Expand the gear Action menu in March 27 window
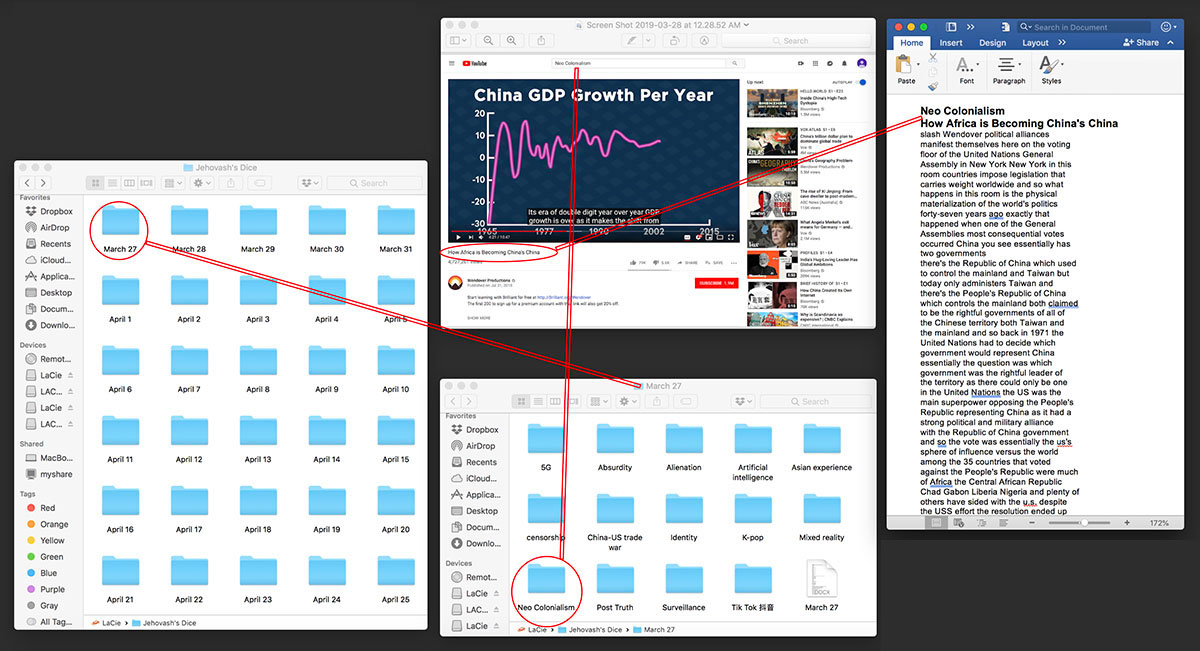1200x651 pixels. (627, 401)
